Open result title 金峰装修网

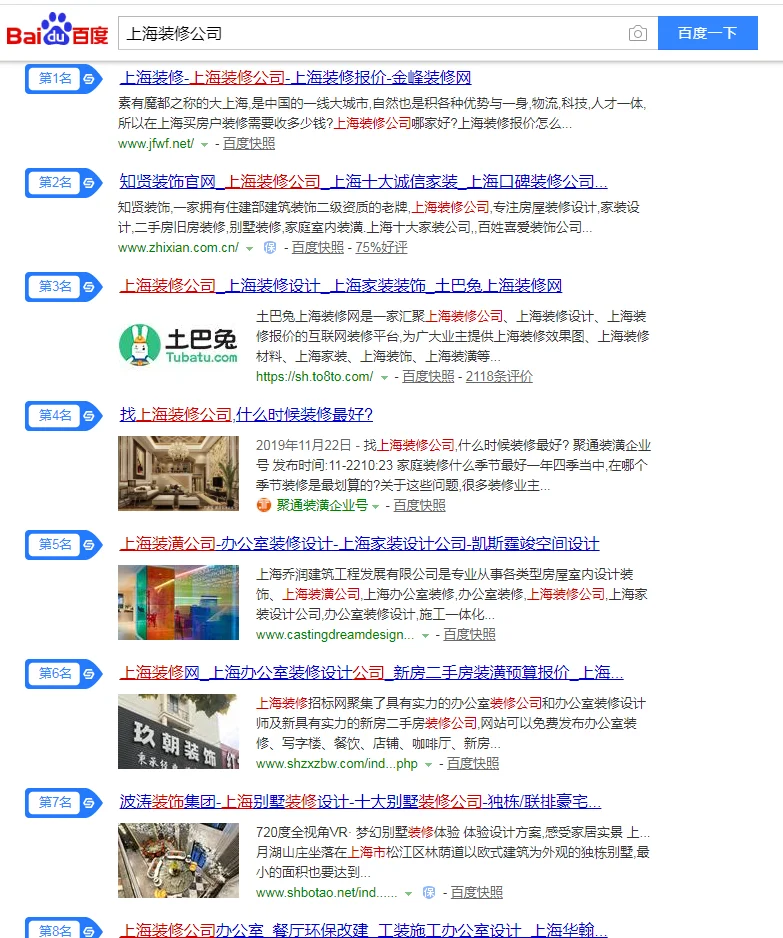295,77
